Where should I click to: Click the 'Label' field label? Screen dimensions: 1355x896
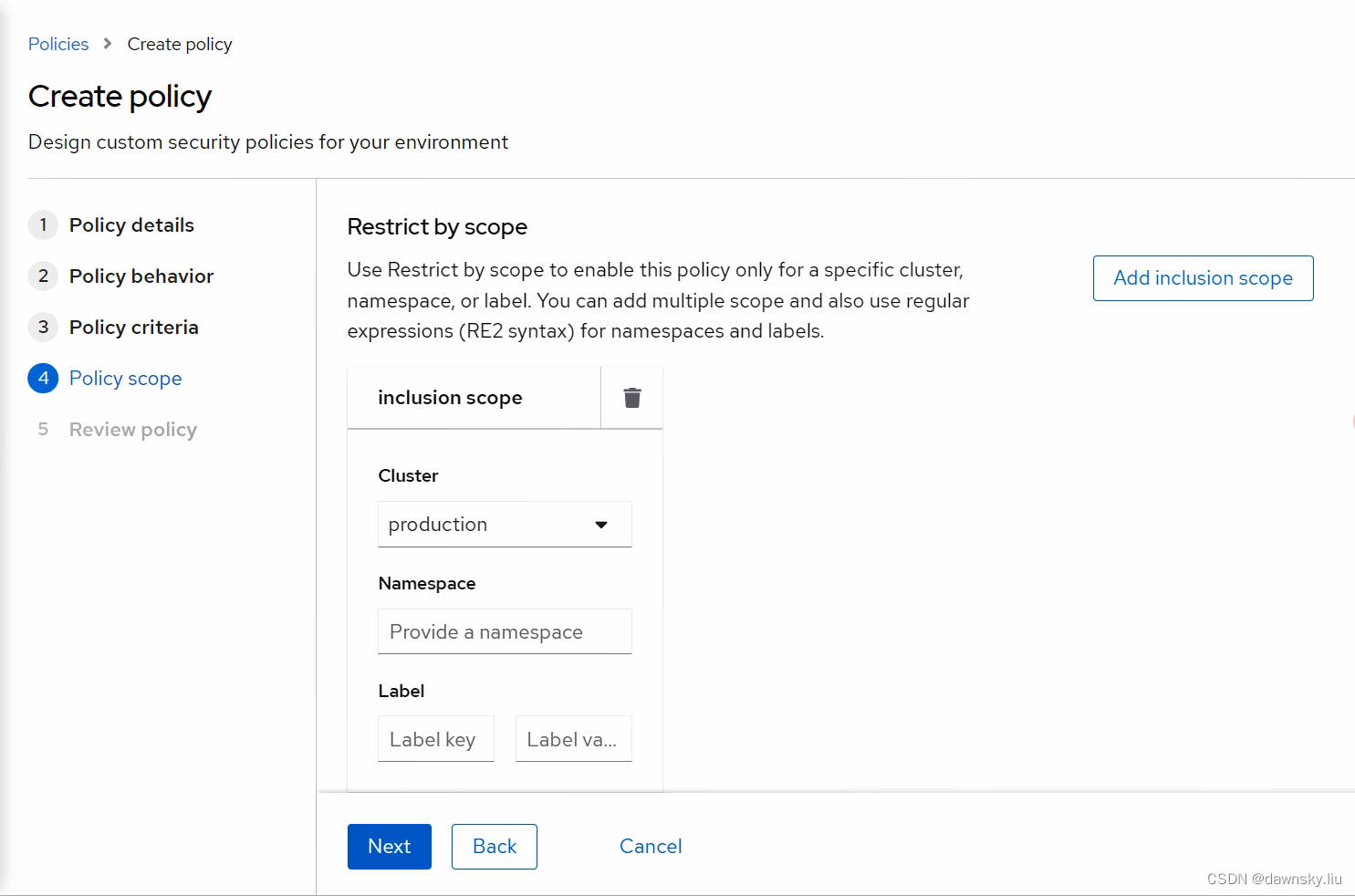[401, 691]
